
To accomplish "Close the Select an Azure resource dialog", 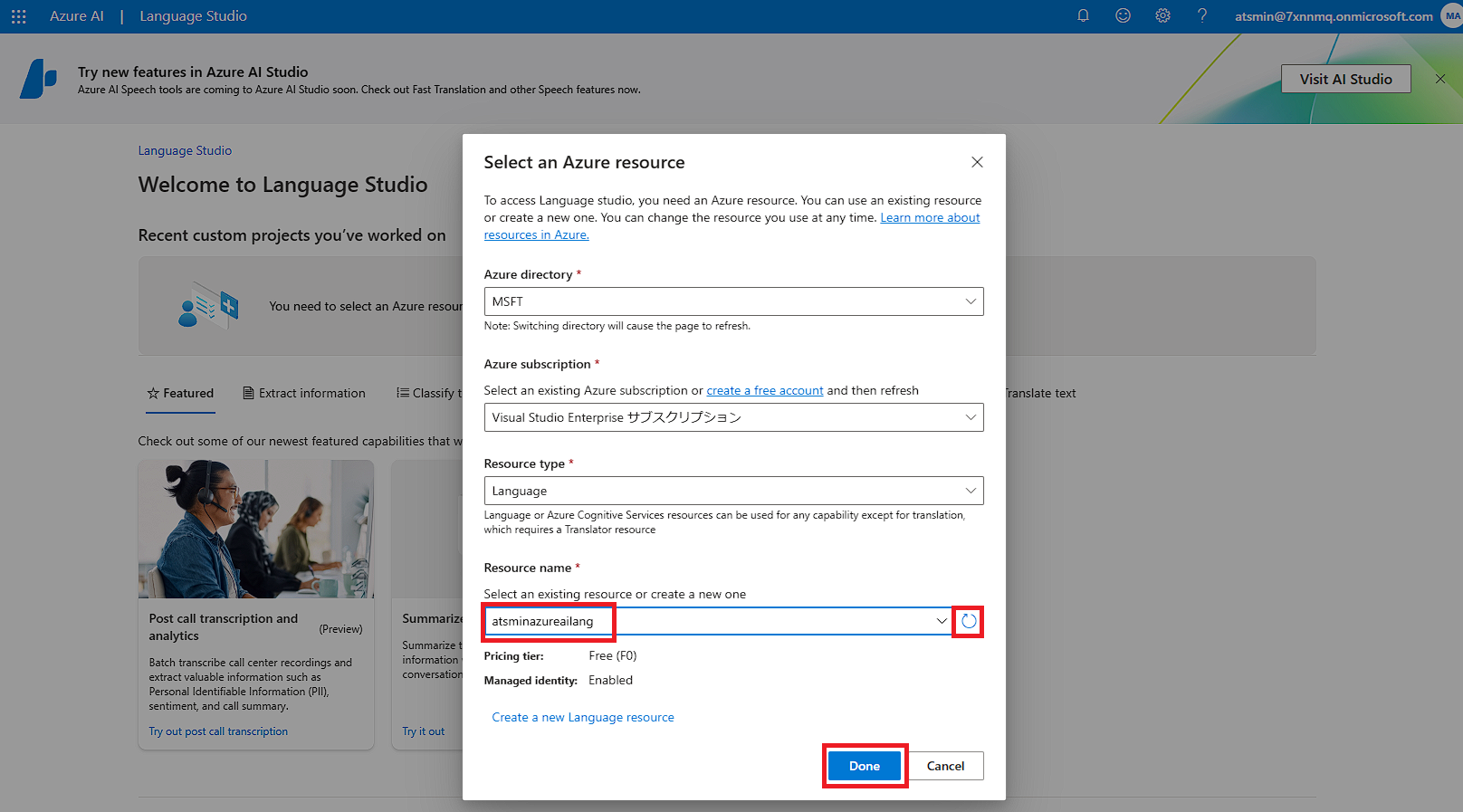I will click(x=977, y=162).
